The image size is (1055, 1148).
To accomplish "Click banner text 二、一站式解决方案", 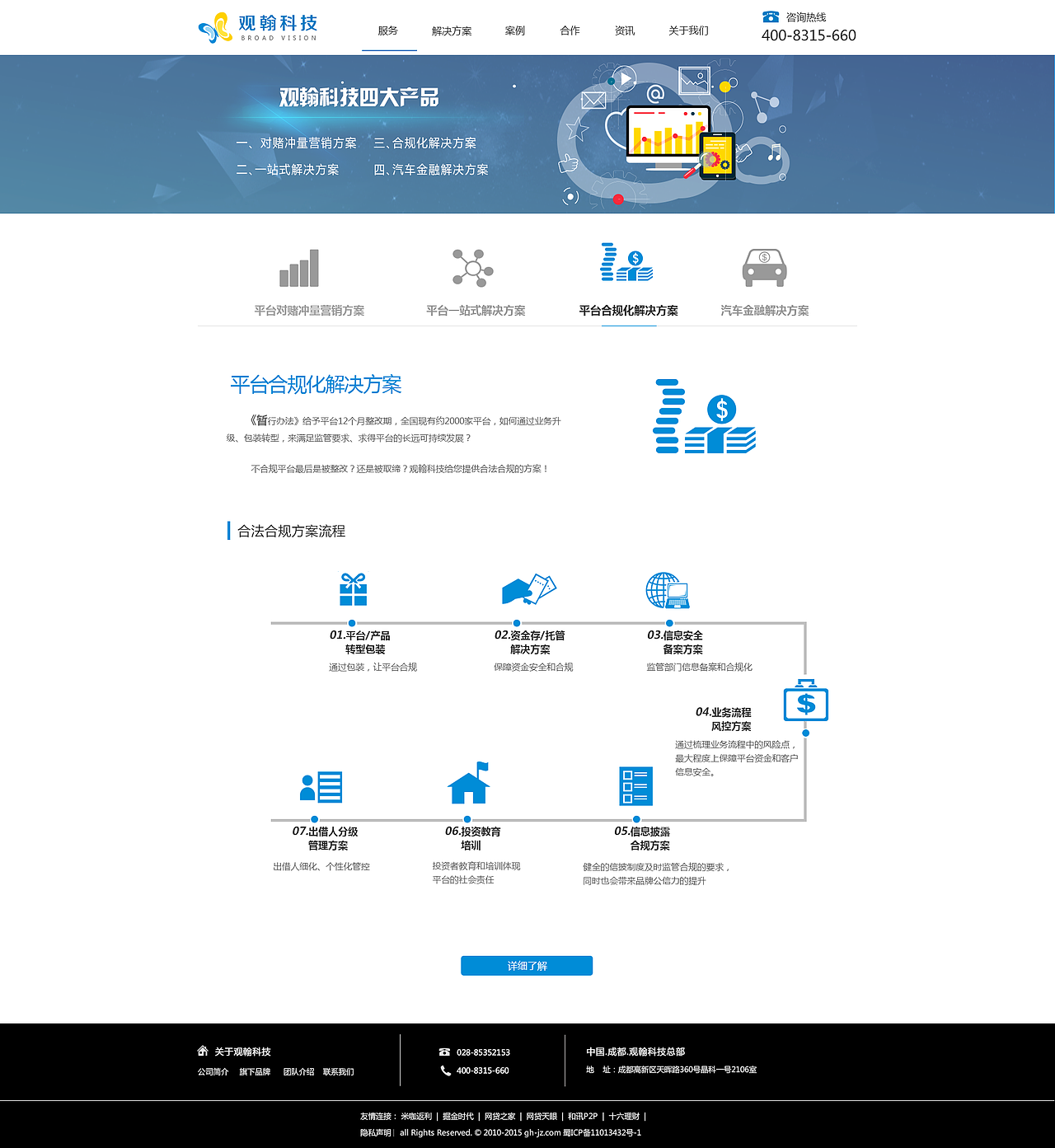I will click(x=288, y=170).
